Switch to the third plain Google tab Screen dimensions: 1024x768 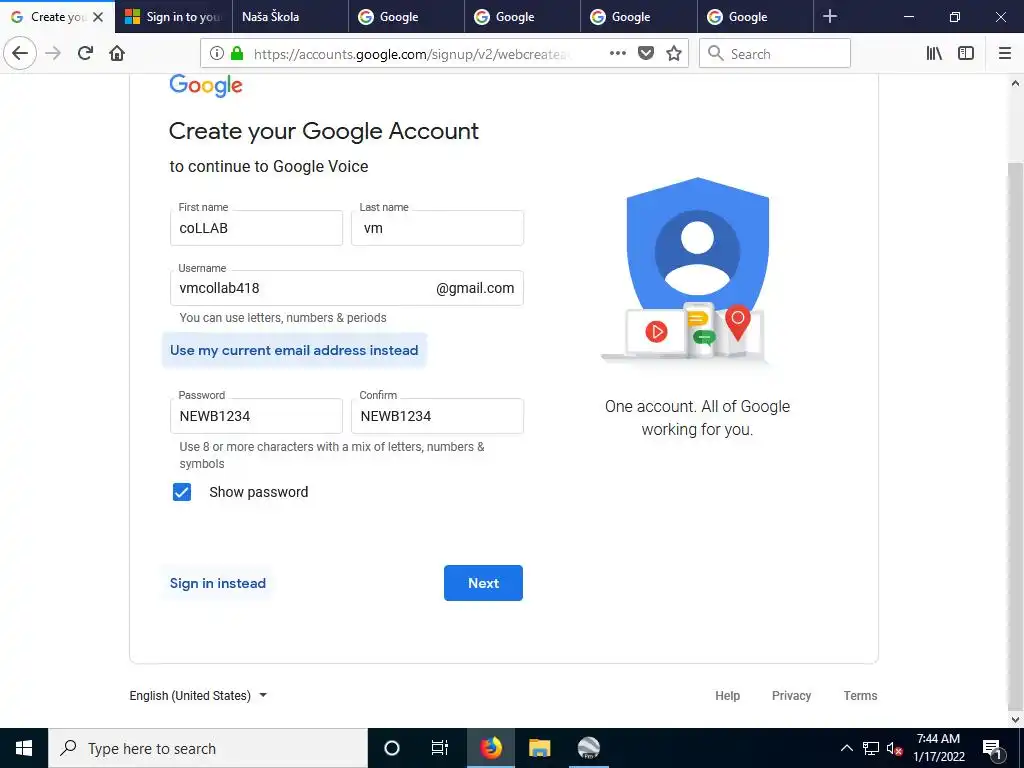638,17
